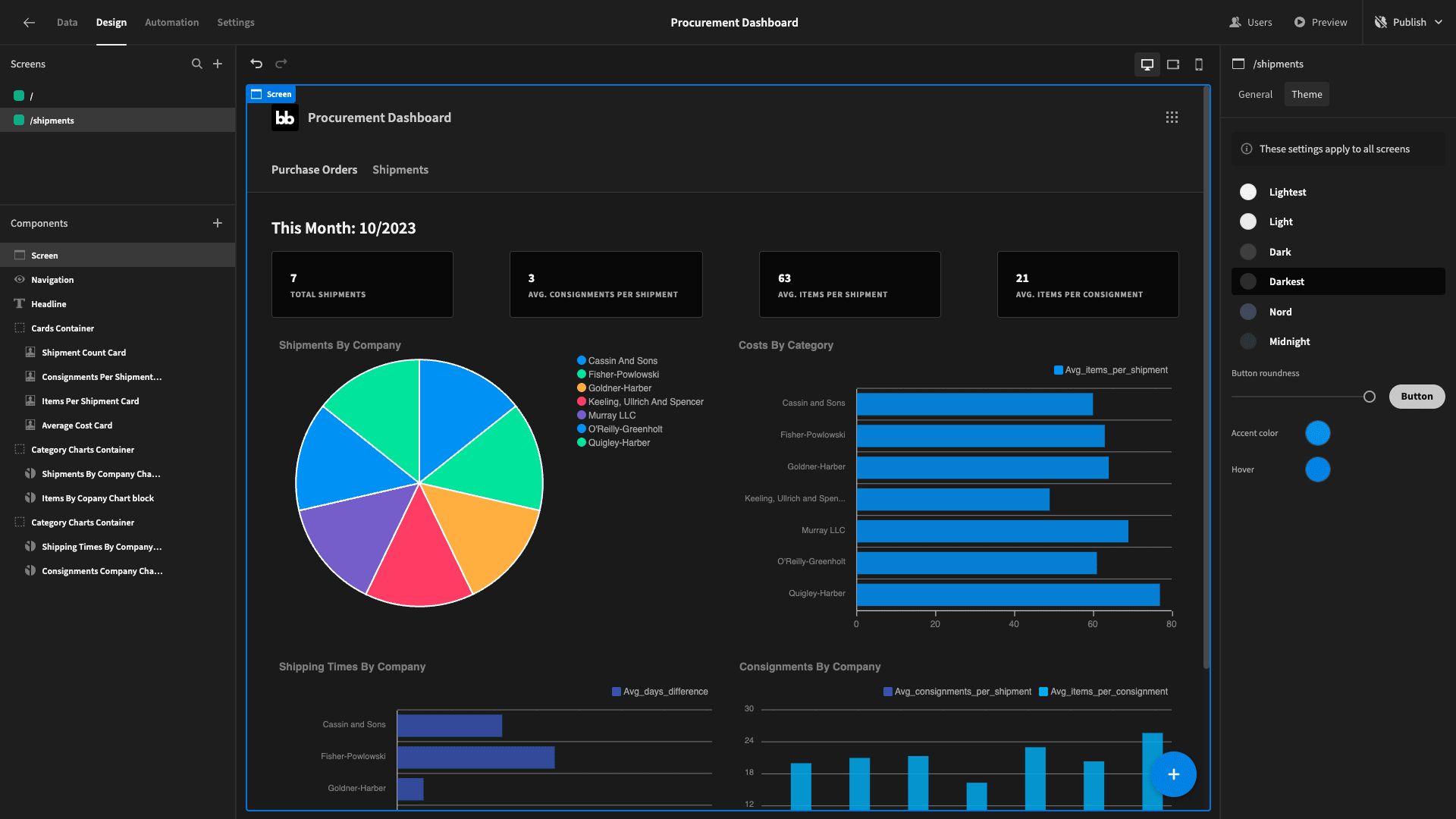Switch to the General settings tab
This screenshot has height=819, width=1456.
click(1255, 94)
